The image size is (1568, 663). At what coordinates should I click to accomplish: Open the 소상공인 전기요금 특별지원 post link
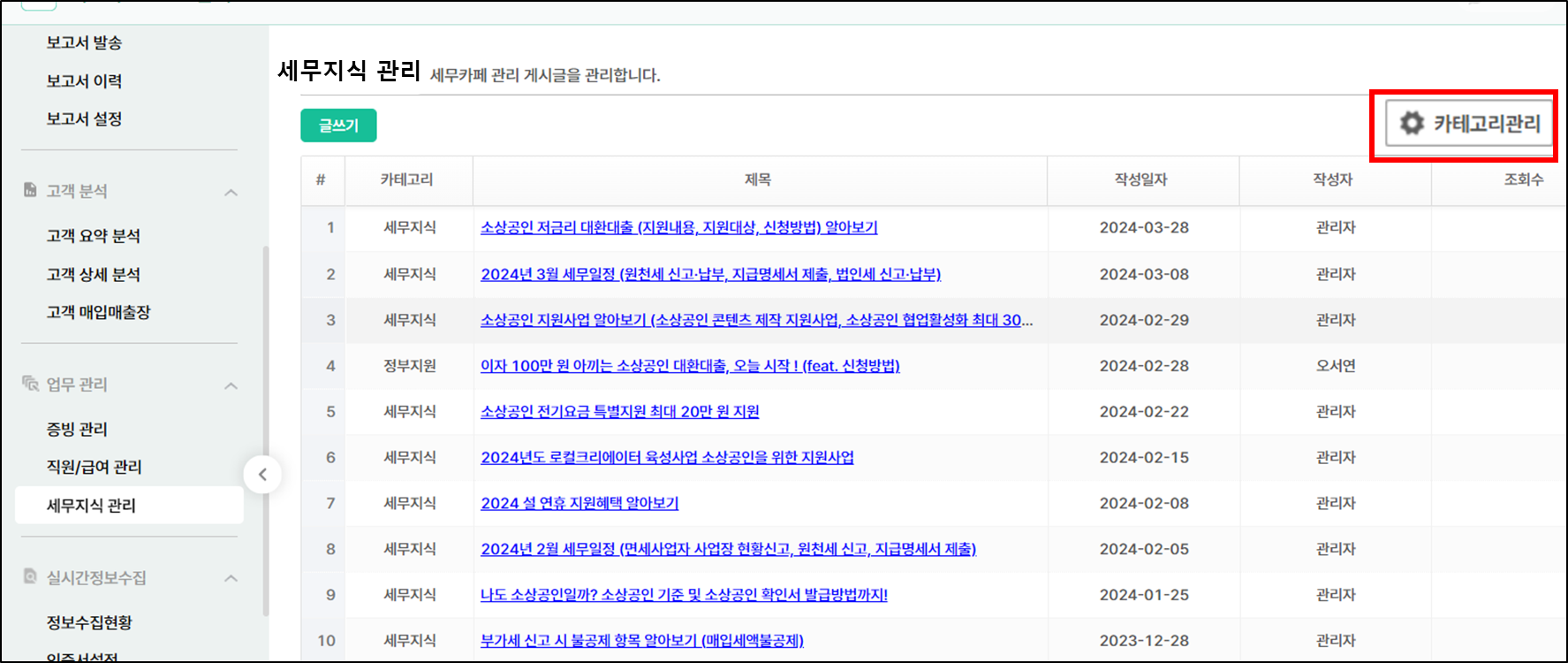click(x=619, y=412)
